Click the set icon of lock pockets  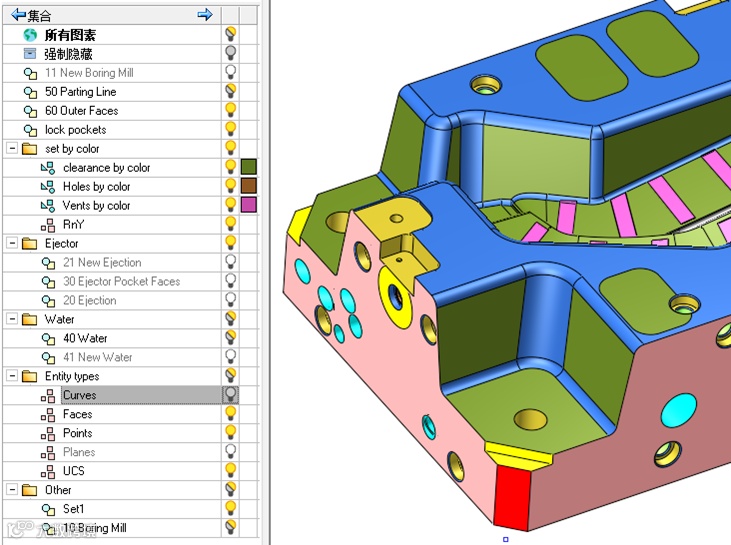(30, 130)
